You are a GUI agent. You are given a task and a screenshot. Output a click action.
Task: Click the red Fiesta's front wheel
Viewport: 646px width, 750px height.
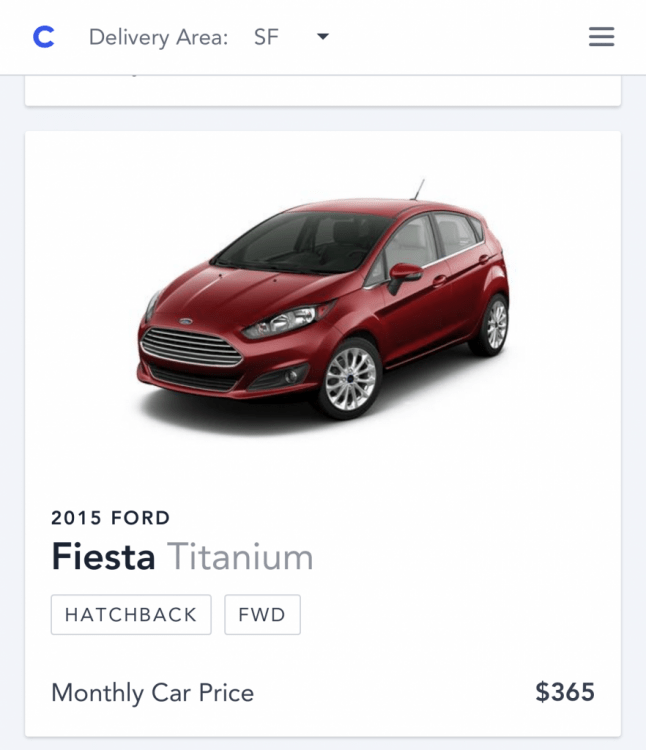351,379
